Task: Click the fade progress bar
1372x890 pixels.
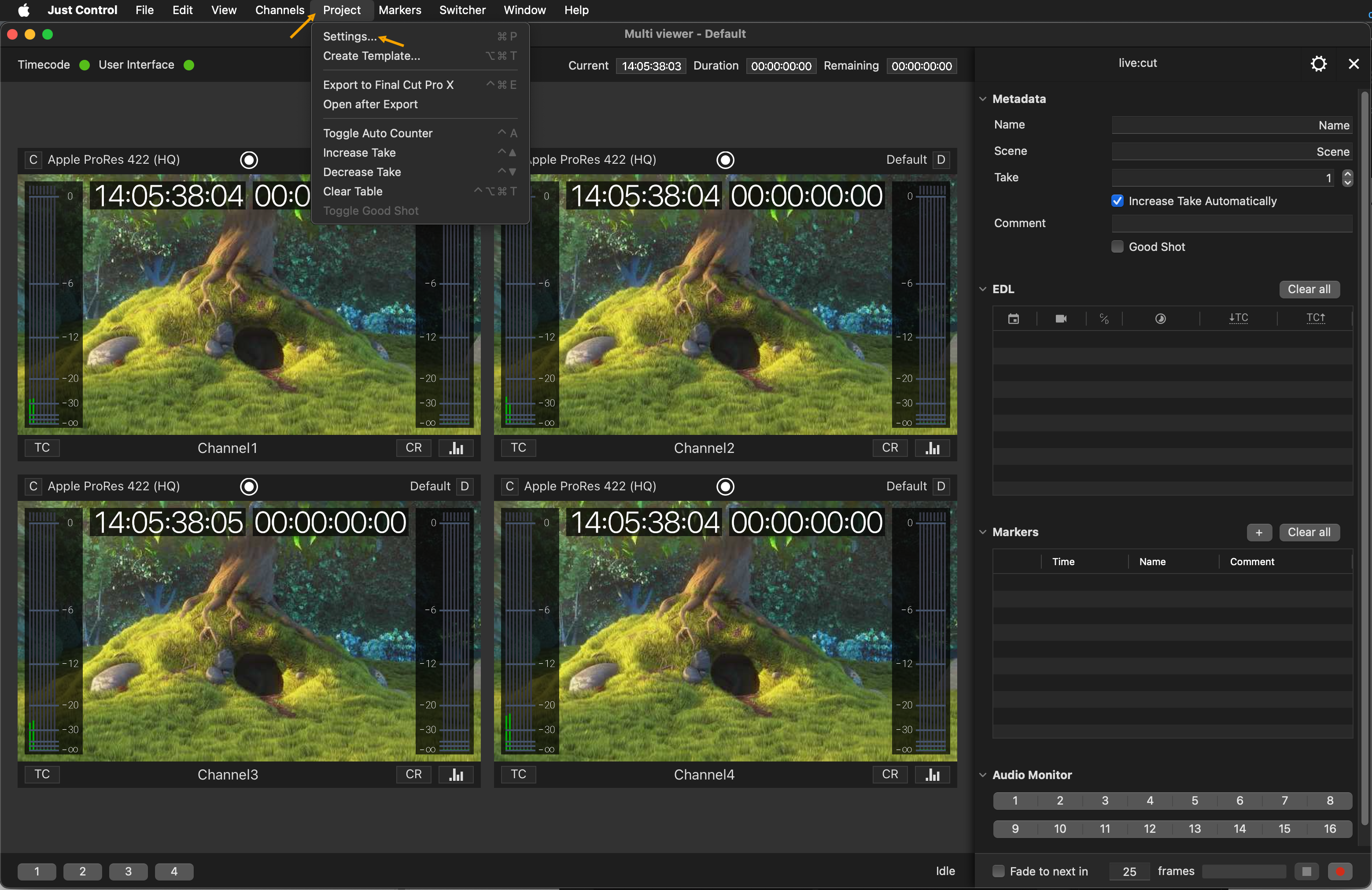Action: pos(1243,872)
